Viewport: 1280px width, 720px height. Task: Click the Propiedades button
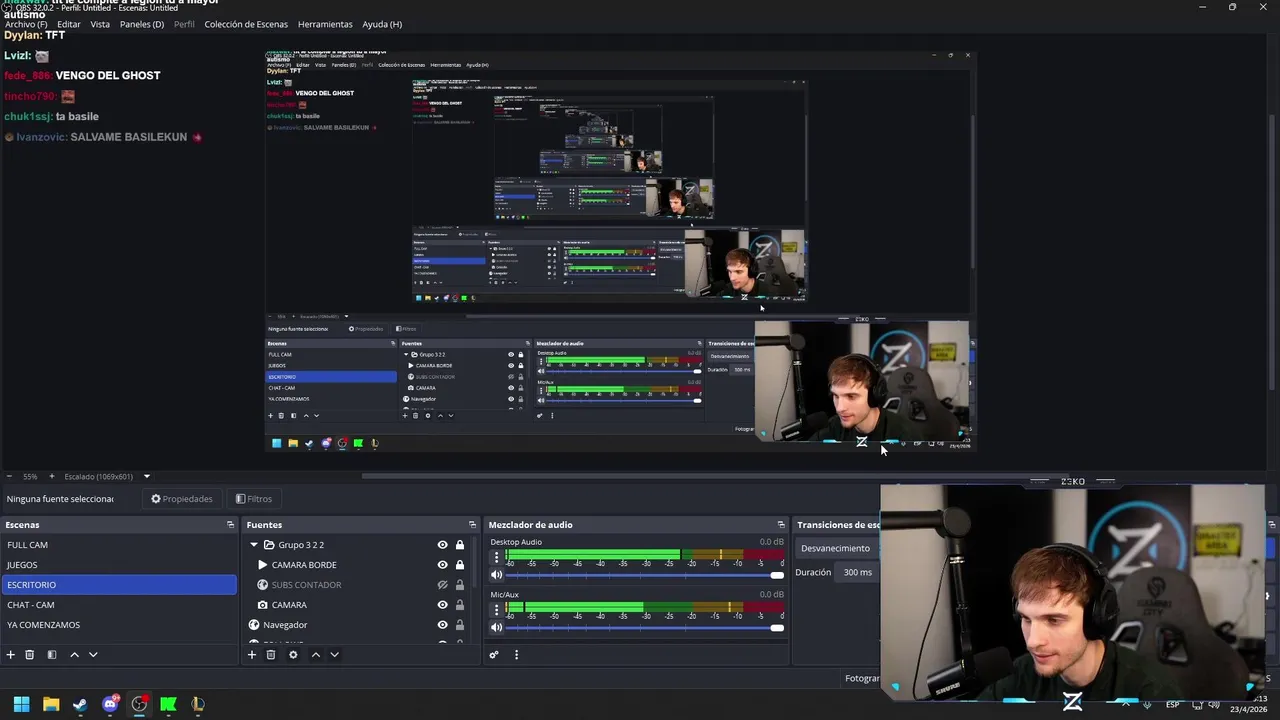pos(181,499)
